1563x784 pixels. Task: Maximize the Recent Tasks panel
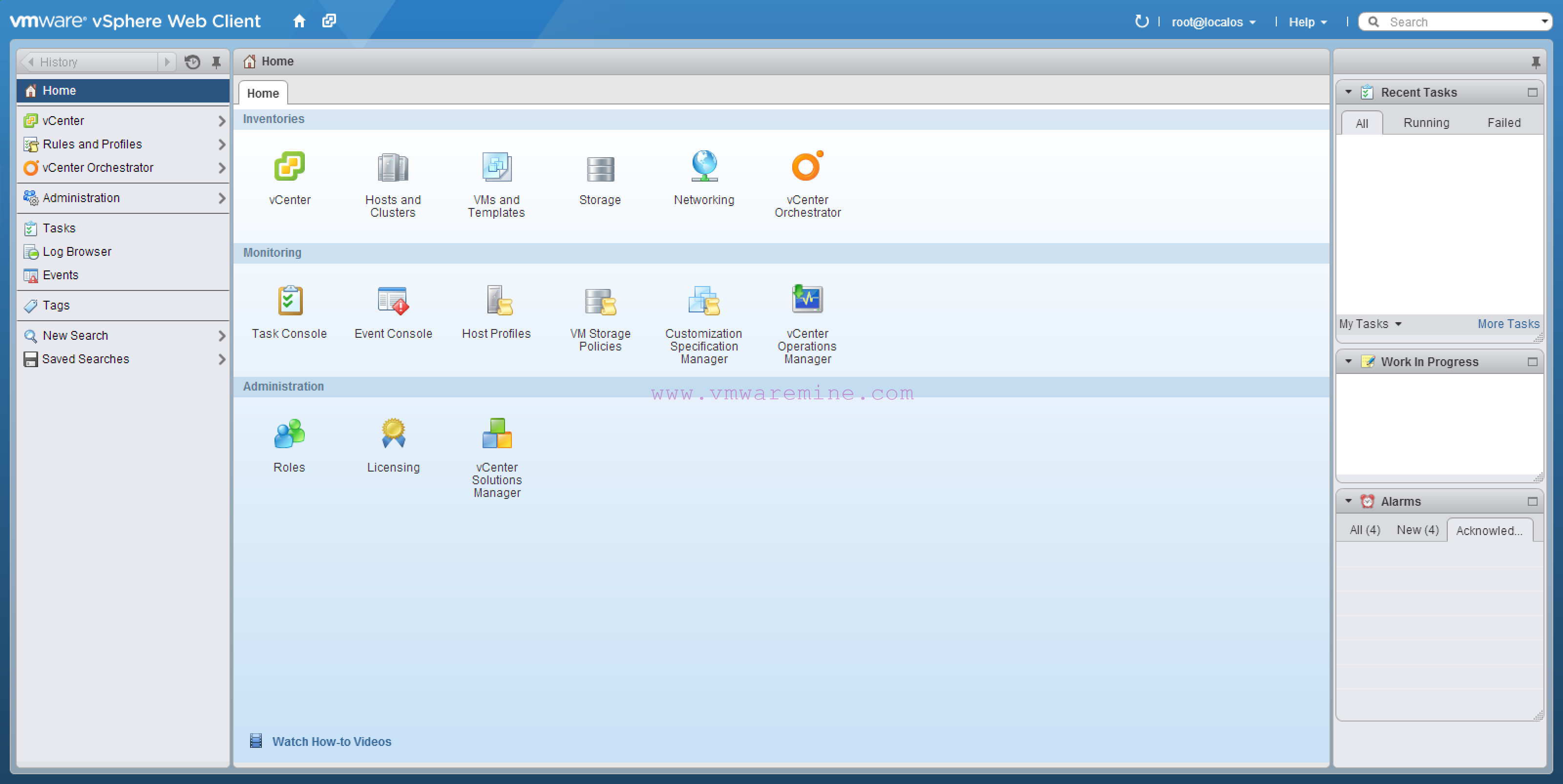click(x=1532, y=92)
